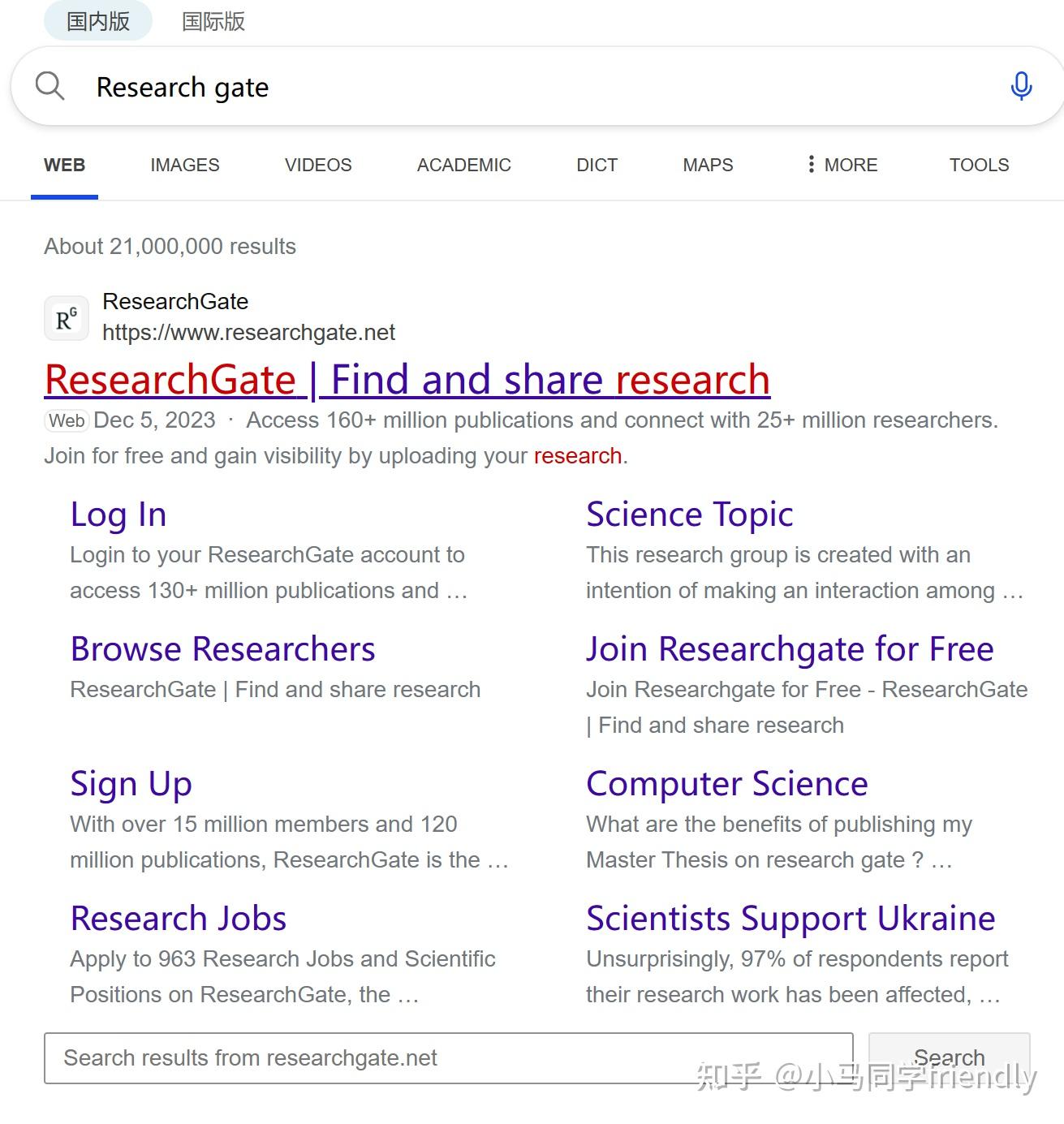Click the search magnifier icon
Image resolution: width=1064 pixels, height=1124 pixels.
(x=50, y=85)
